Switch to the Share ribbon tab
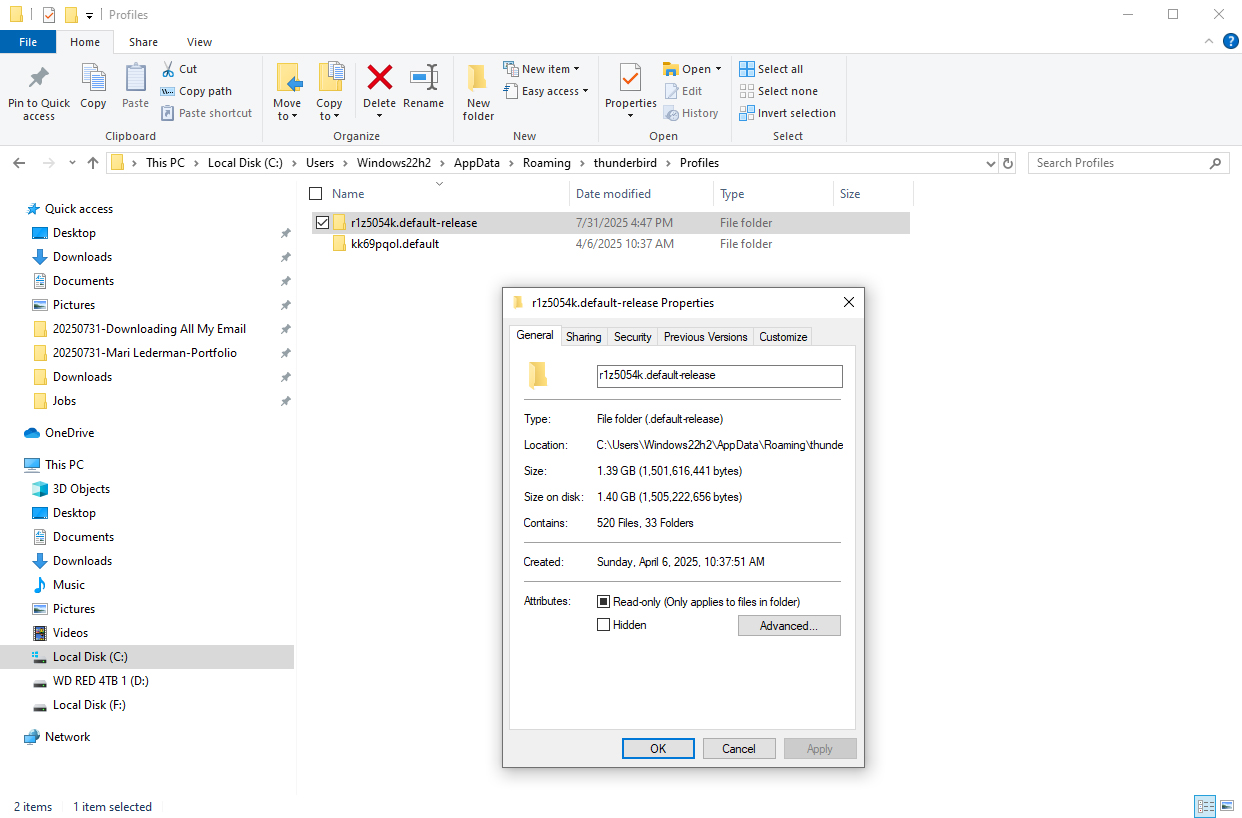The image size is (1242, 818). coord(143,42)
